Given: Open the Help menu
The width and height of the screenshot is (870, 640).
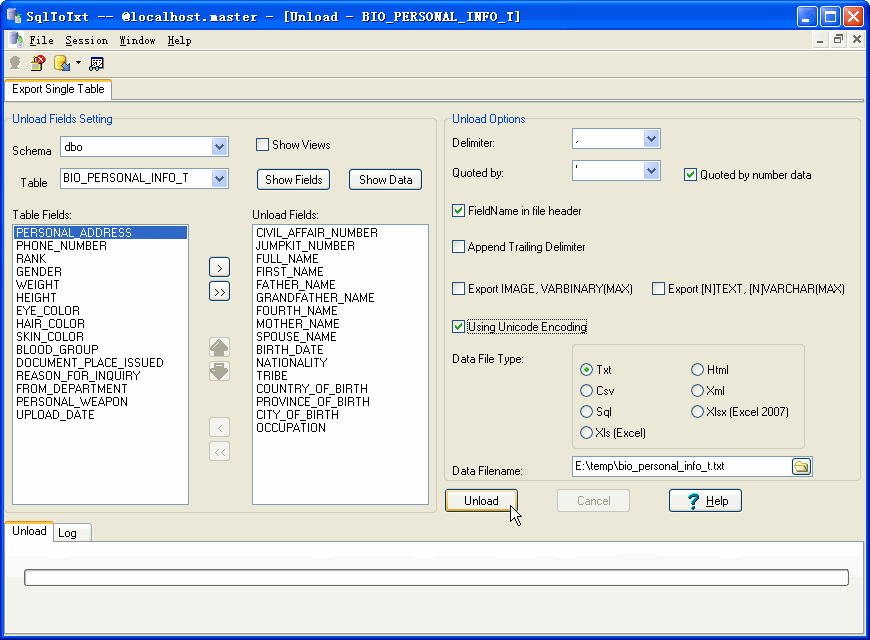Looking at the screenshot, I should [179, 41].
